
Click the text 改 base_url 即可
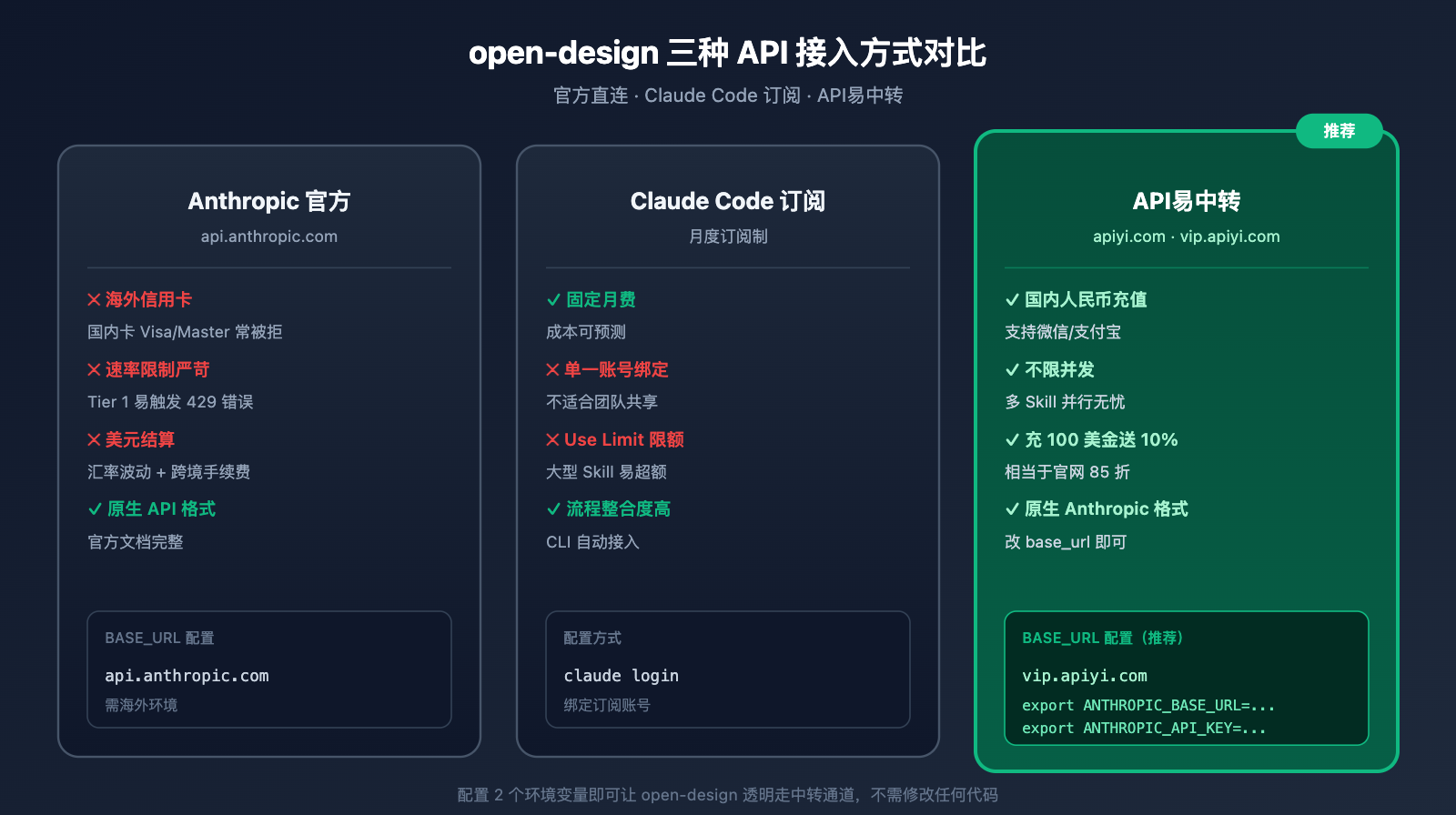[x=1066, y=542]
